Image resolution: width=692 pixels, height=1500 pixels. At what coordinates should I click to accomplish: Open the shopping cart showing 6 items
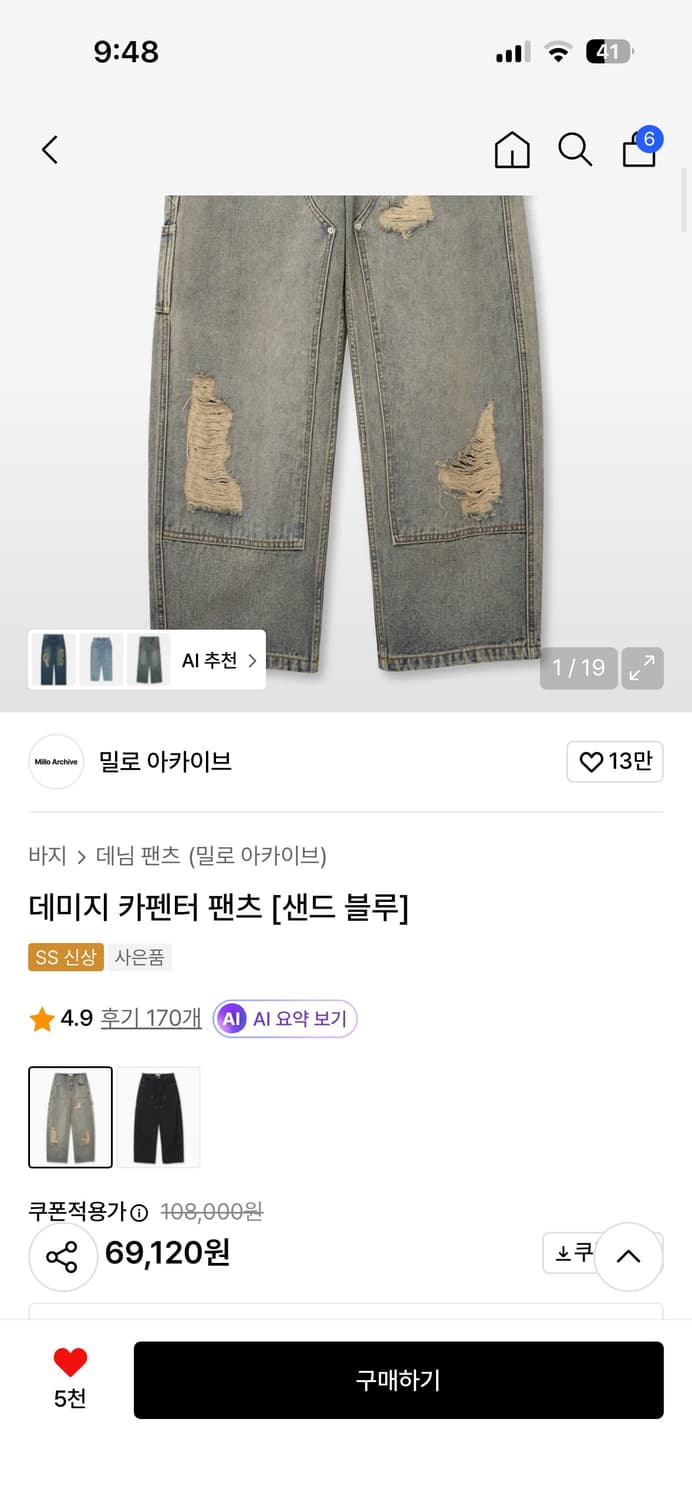(x=638, y=152)
